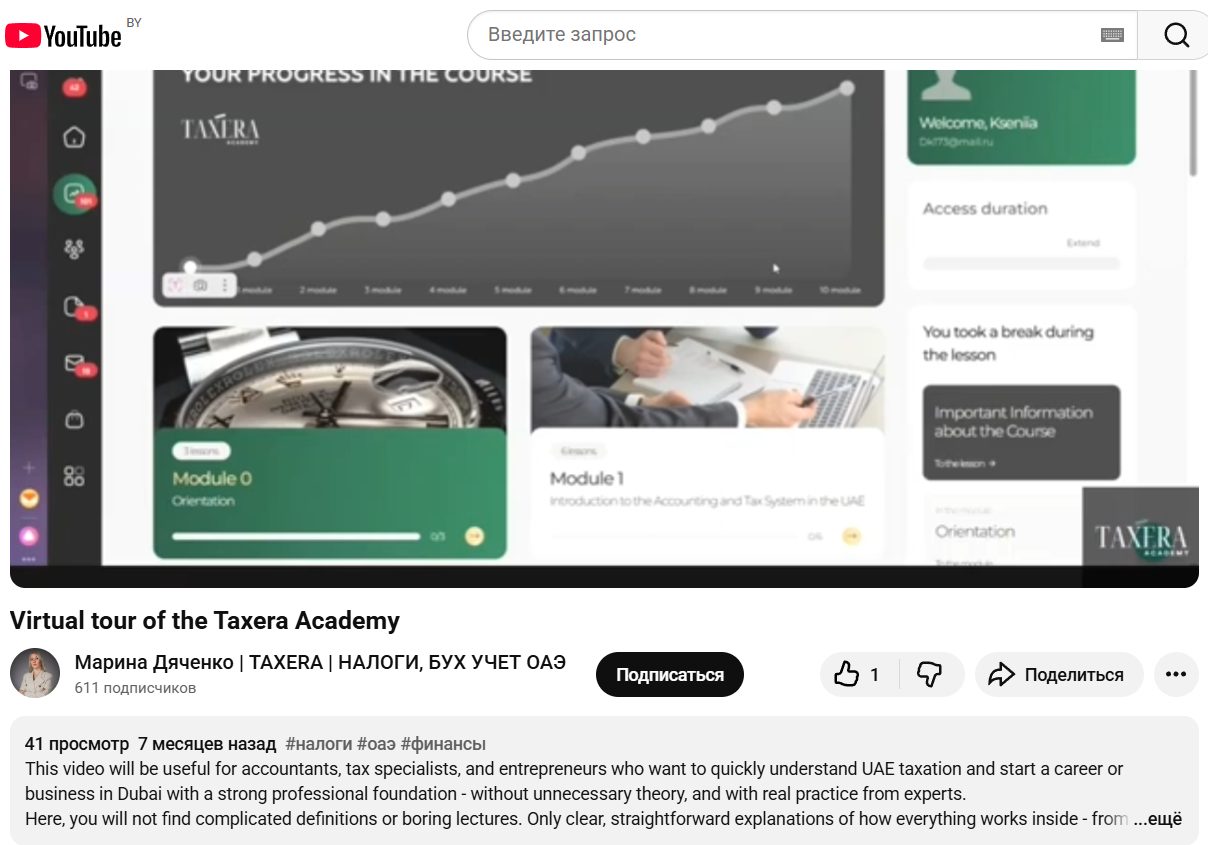Click the YouTube logo
Image resolution: width=1208 pixels, height=845 pixels.
63,36
